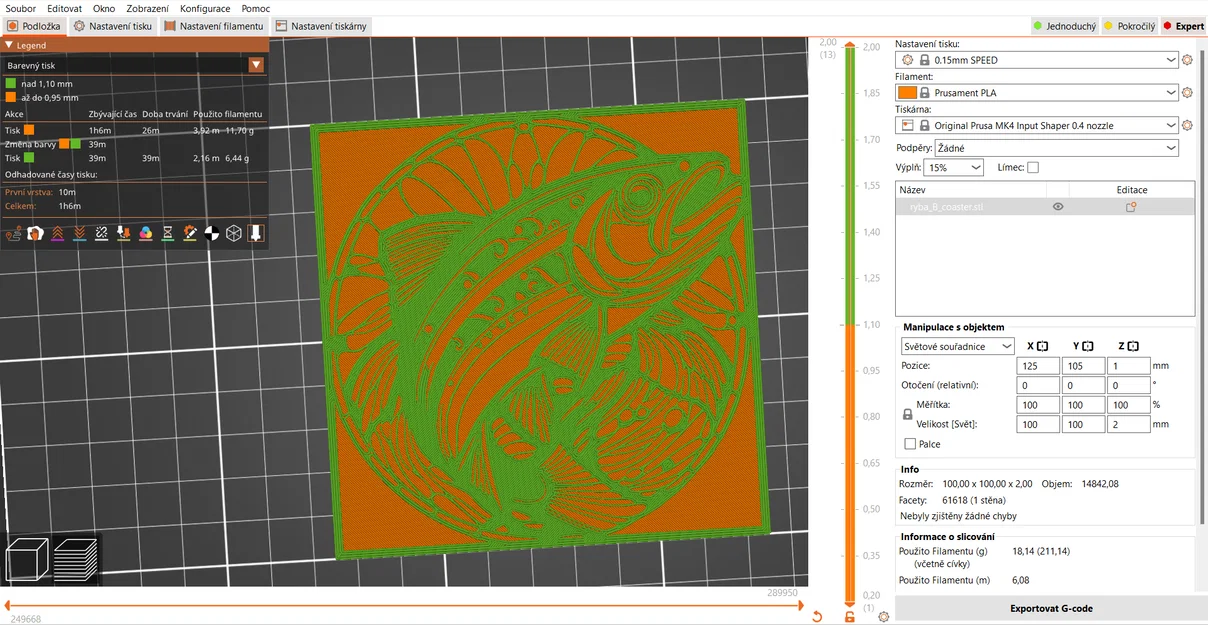Open the Světové souřadnice coordinates dropdown

957,346
